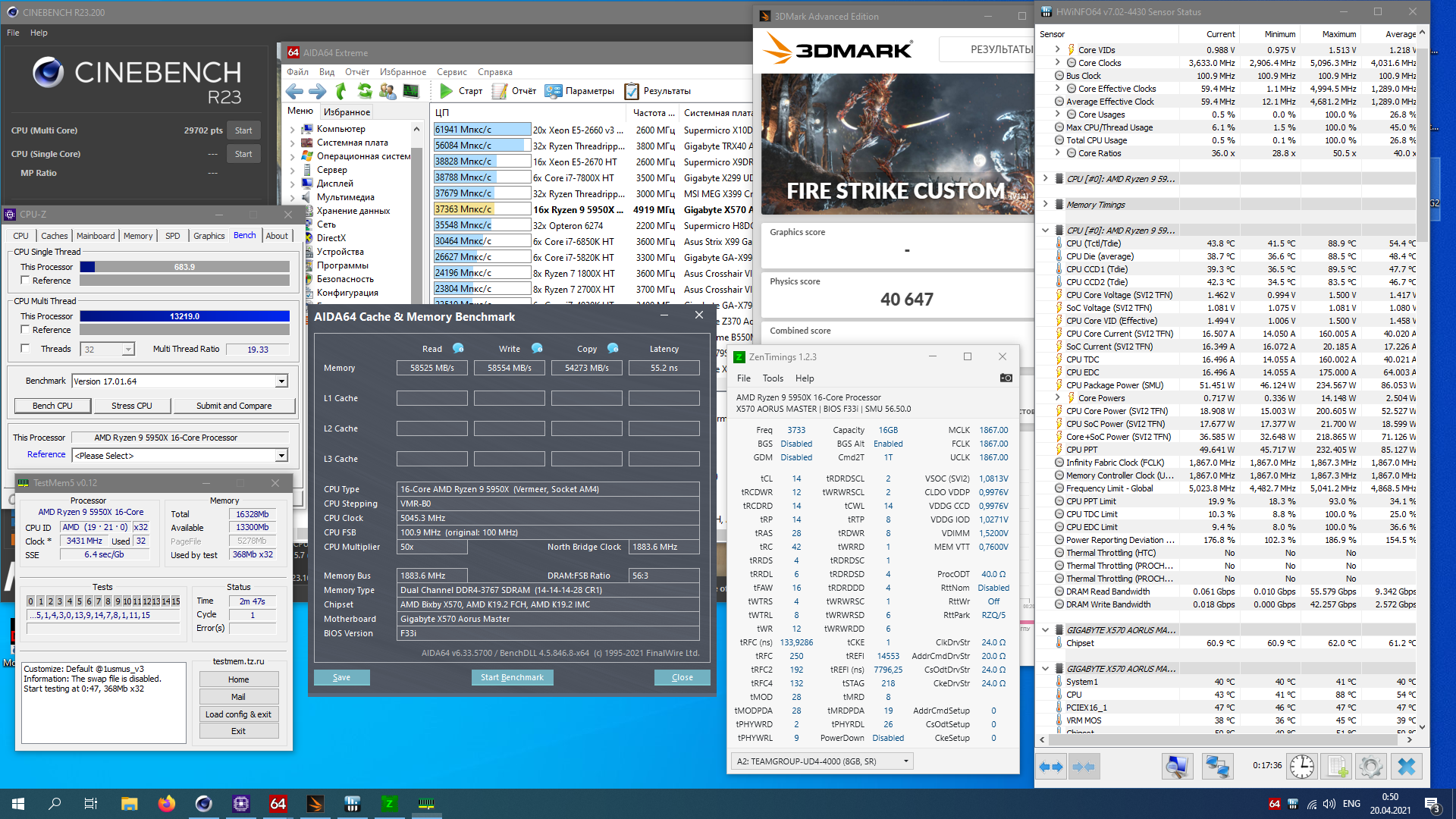Click the green refresh icon in AIDA64 toolbar
1456x819 pixels.
[365, 91]
